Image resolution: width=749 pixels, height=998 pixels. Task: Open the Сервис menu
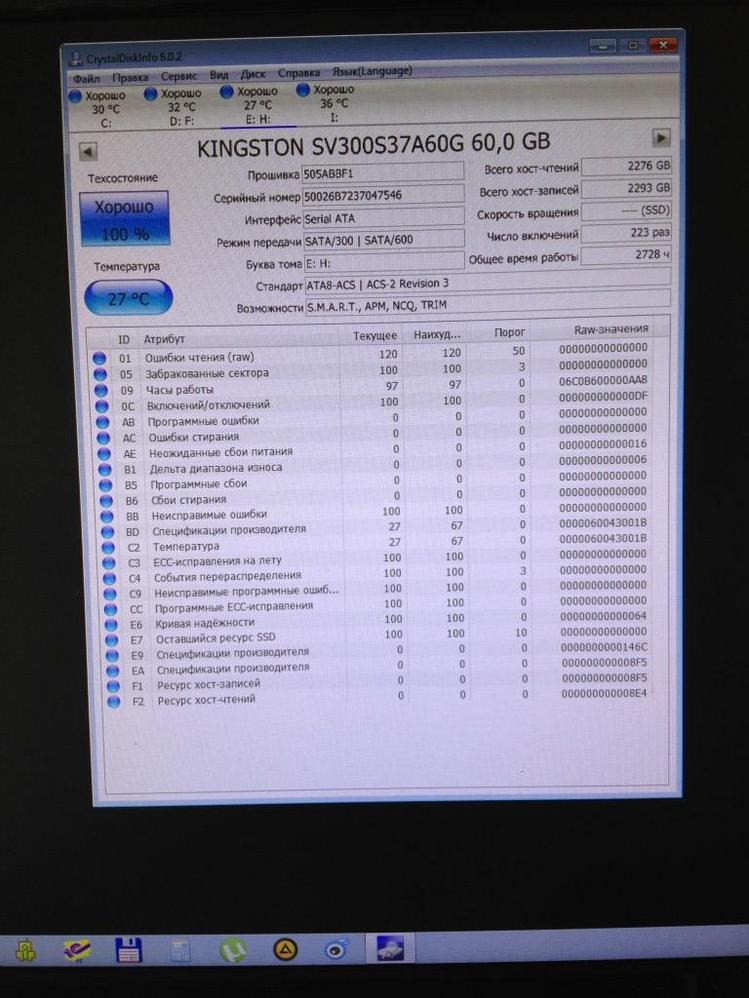point(179,76)
